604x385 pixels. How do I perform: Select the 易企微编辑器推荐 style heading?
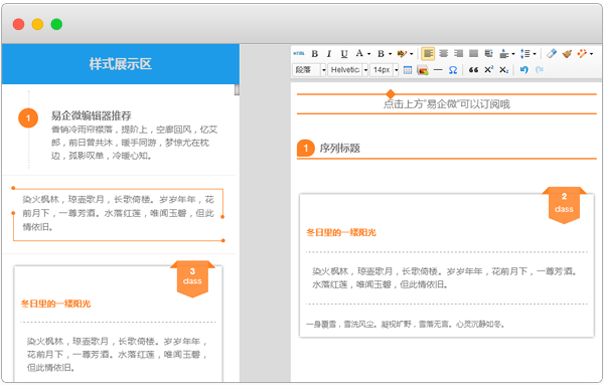point(91,116)
